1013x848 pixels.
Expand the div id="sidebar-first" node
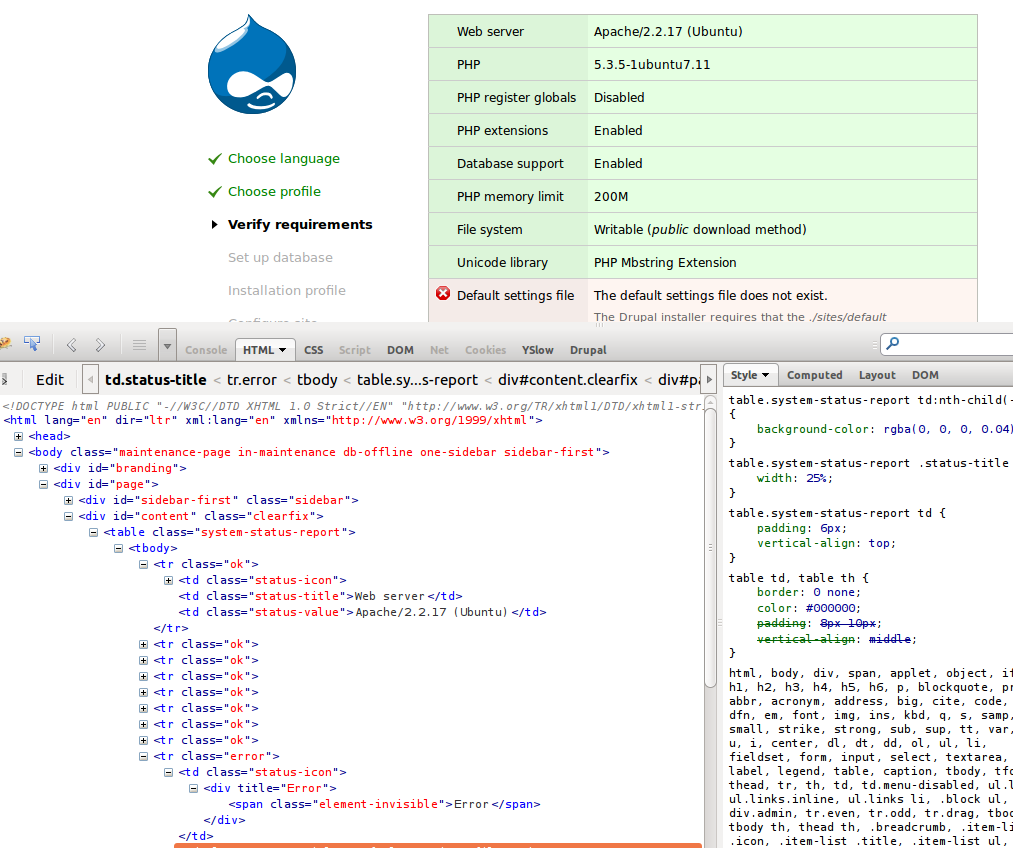[x=68, y=501]
